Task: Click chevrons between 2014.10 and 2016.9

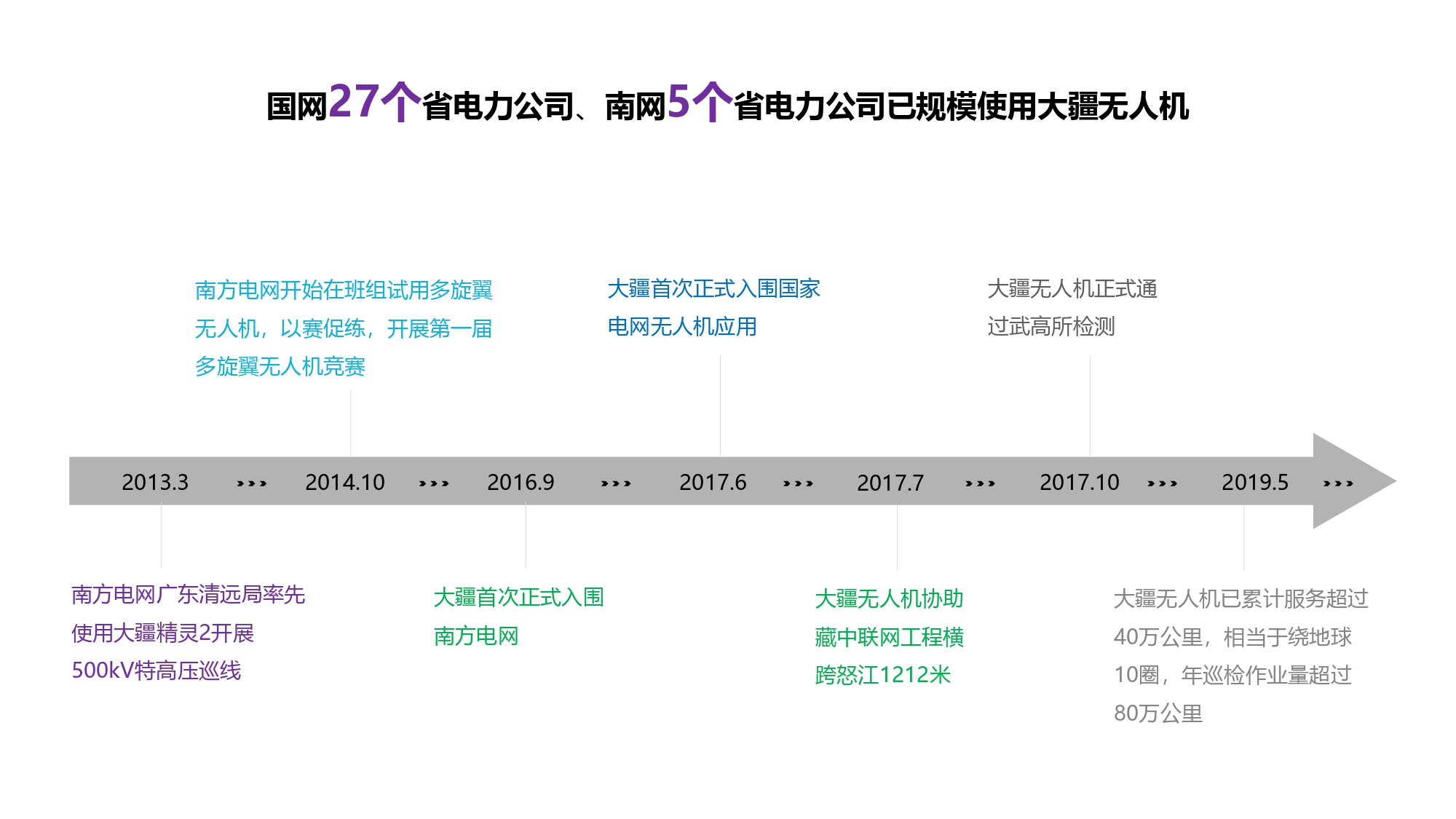Action: point(434,483)
